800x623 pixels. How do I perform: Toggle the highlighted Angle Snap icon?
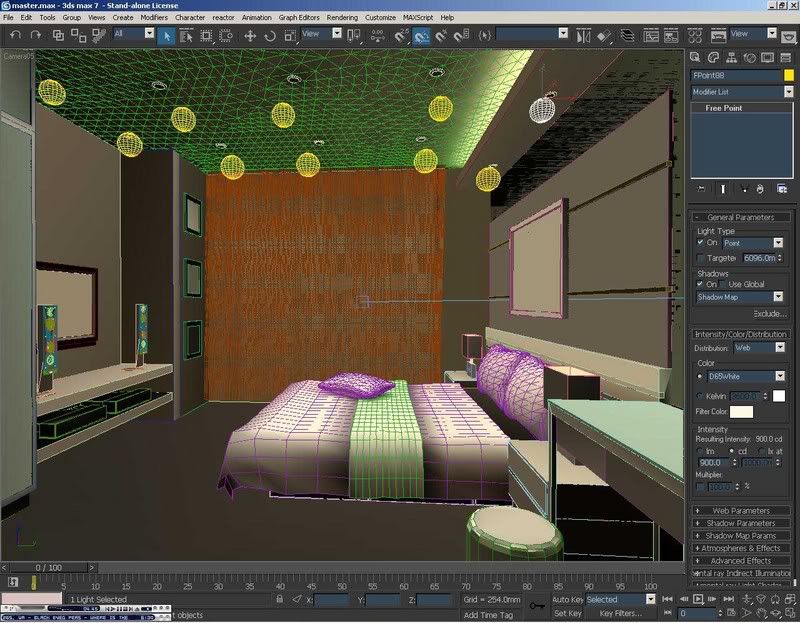pyautogui.click(x=421, y=36)
